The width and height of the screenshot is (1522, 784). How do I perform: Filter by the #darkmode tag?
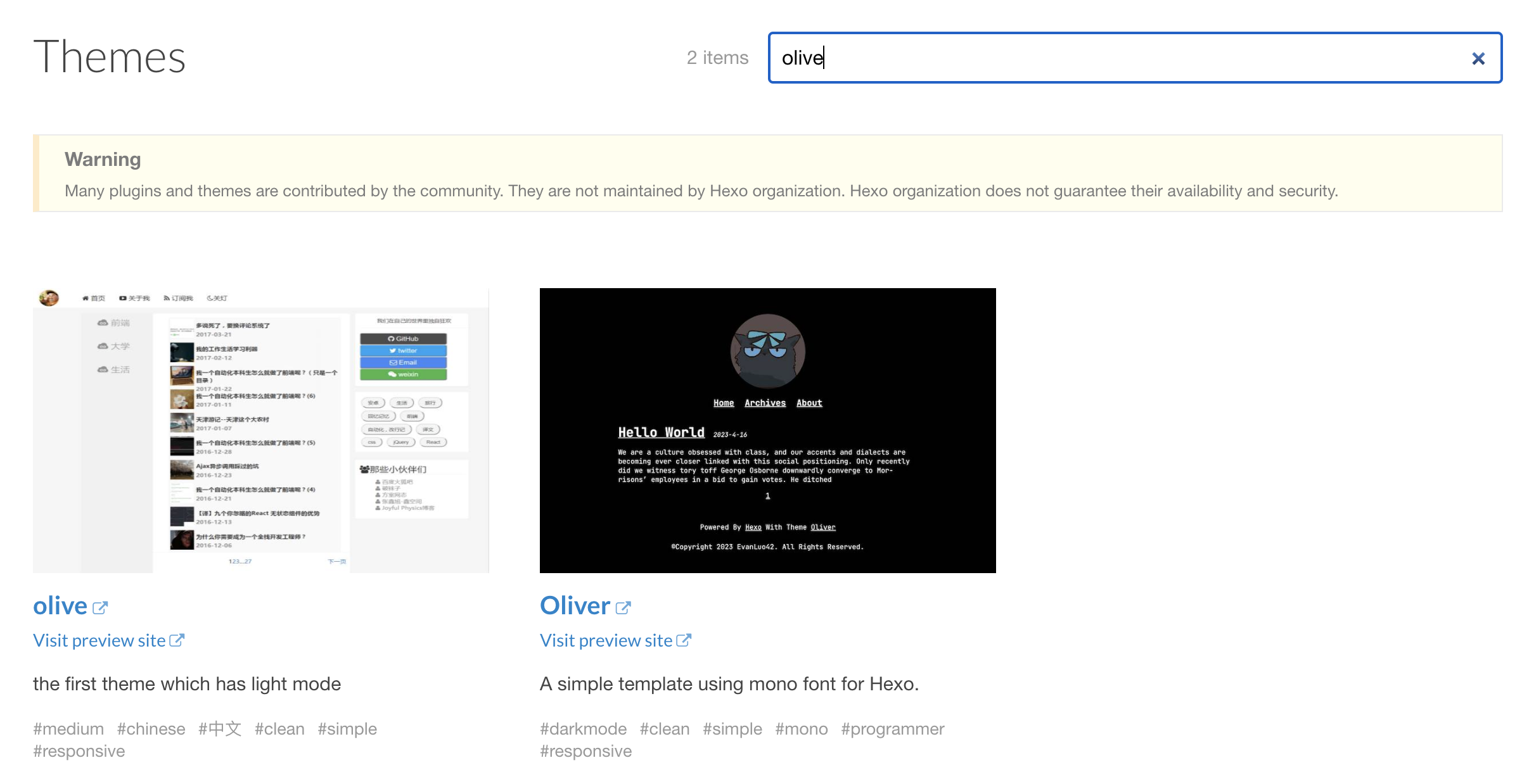tap(583, 729)
